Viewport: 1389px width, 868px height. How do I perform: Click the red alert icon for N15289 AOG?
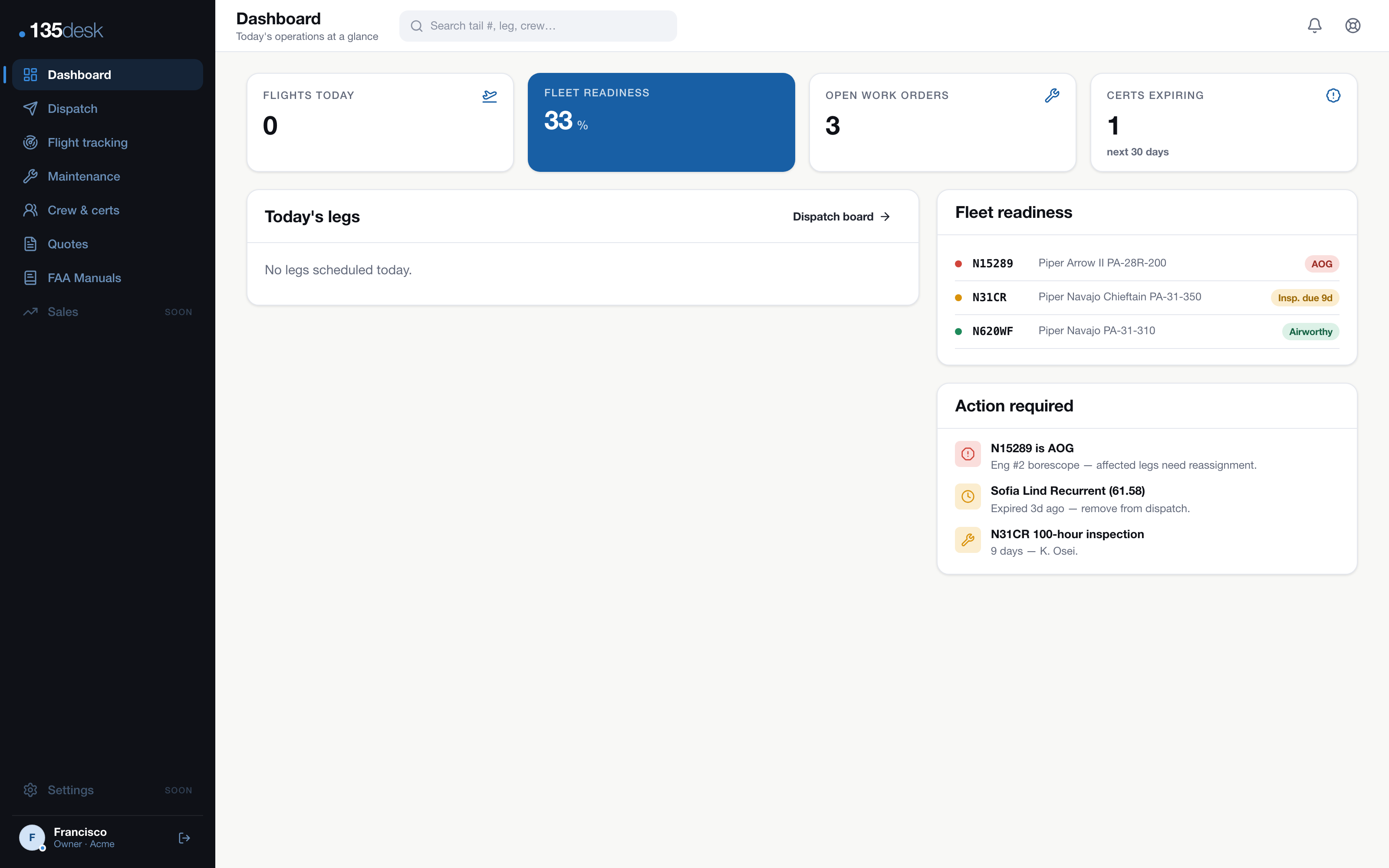(x=968, y=454)
